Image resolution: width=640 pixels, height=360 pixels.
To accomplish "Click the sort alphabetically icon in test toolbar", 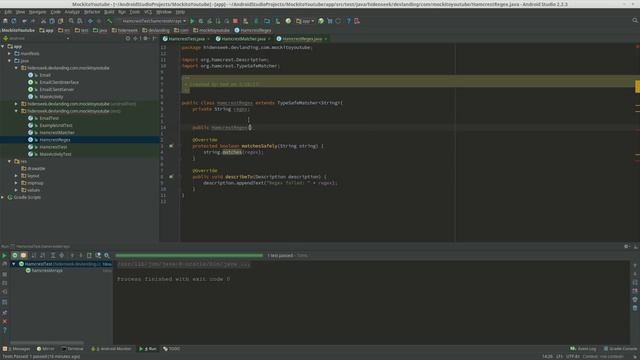I will (x=34, y=256).
